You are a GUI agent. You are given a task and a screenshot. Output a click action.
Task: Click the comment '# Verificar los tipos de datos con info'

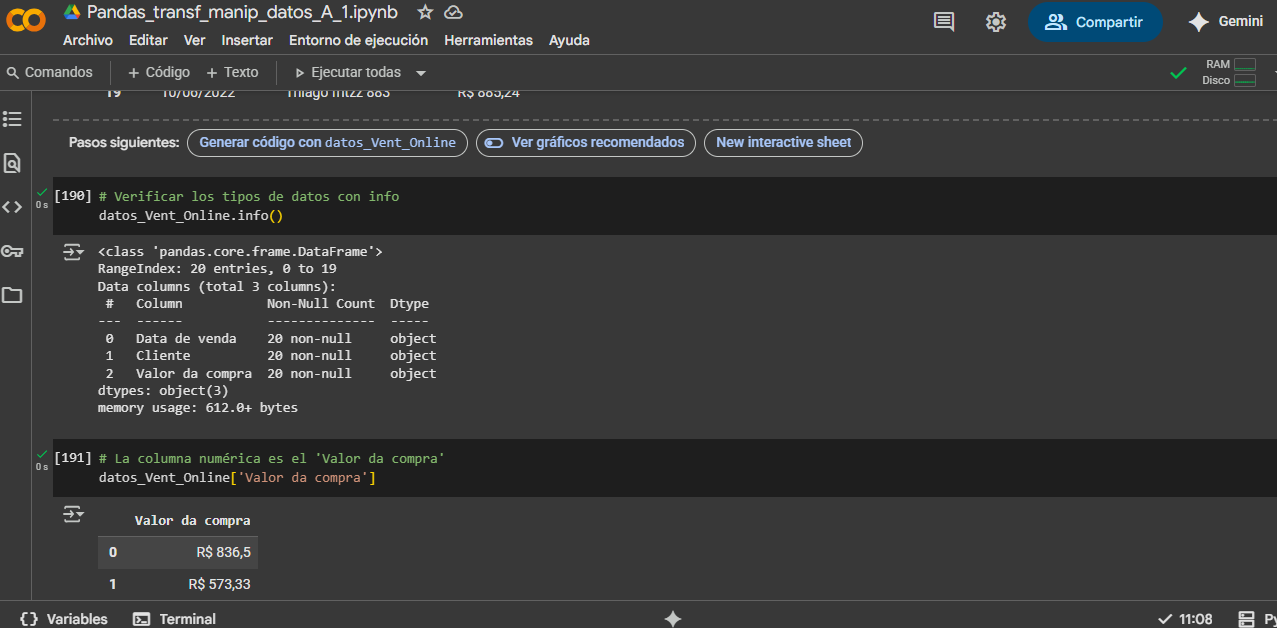tap(249, 196)
